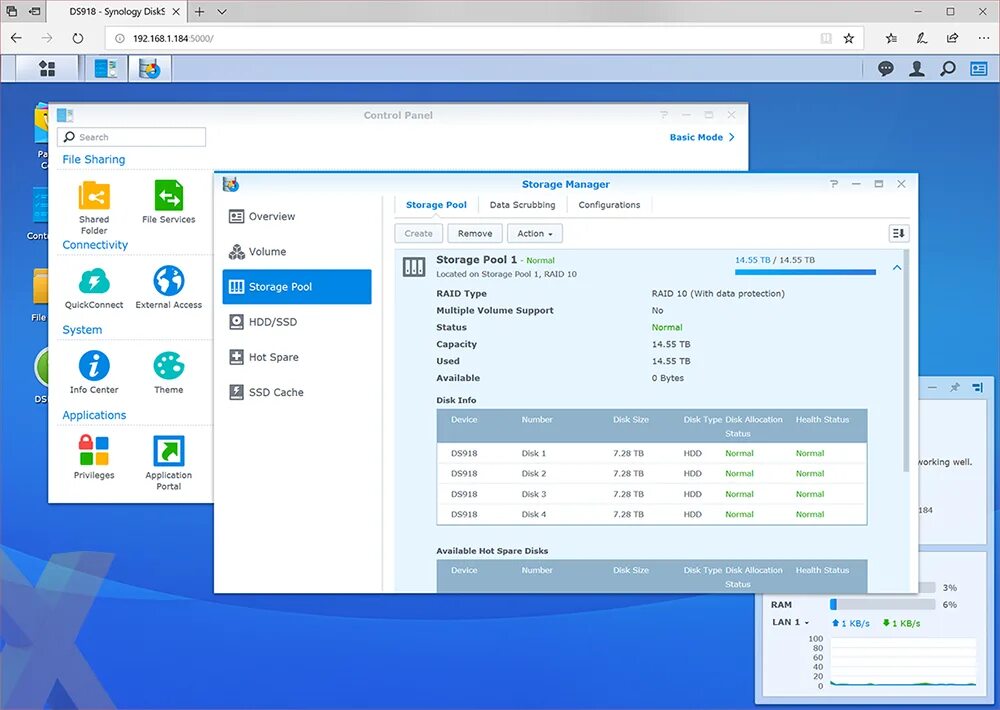This screenshot has width=1000, height=710.
Task: Open the browser favorites hub icon
Action: (892, 38)
